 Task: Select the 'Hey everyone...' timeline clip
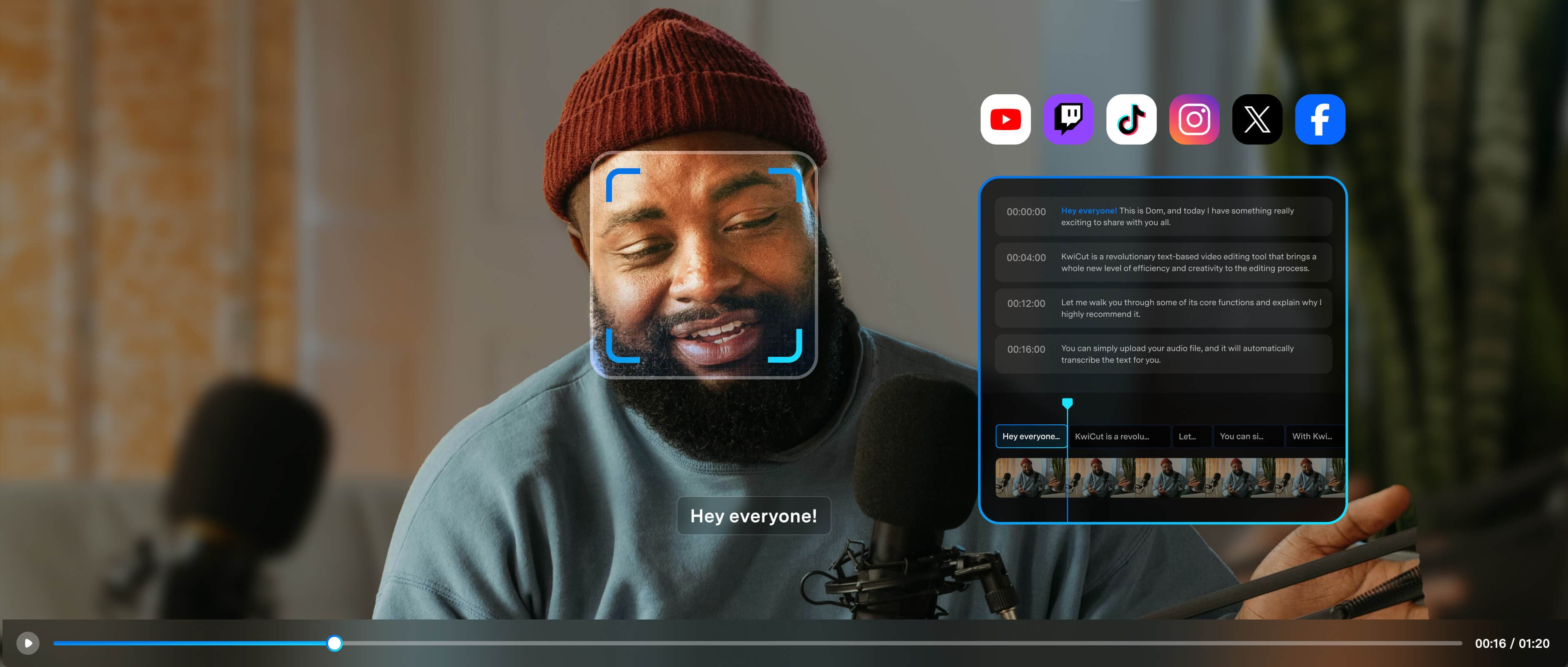[1031, 436]
